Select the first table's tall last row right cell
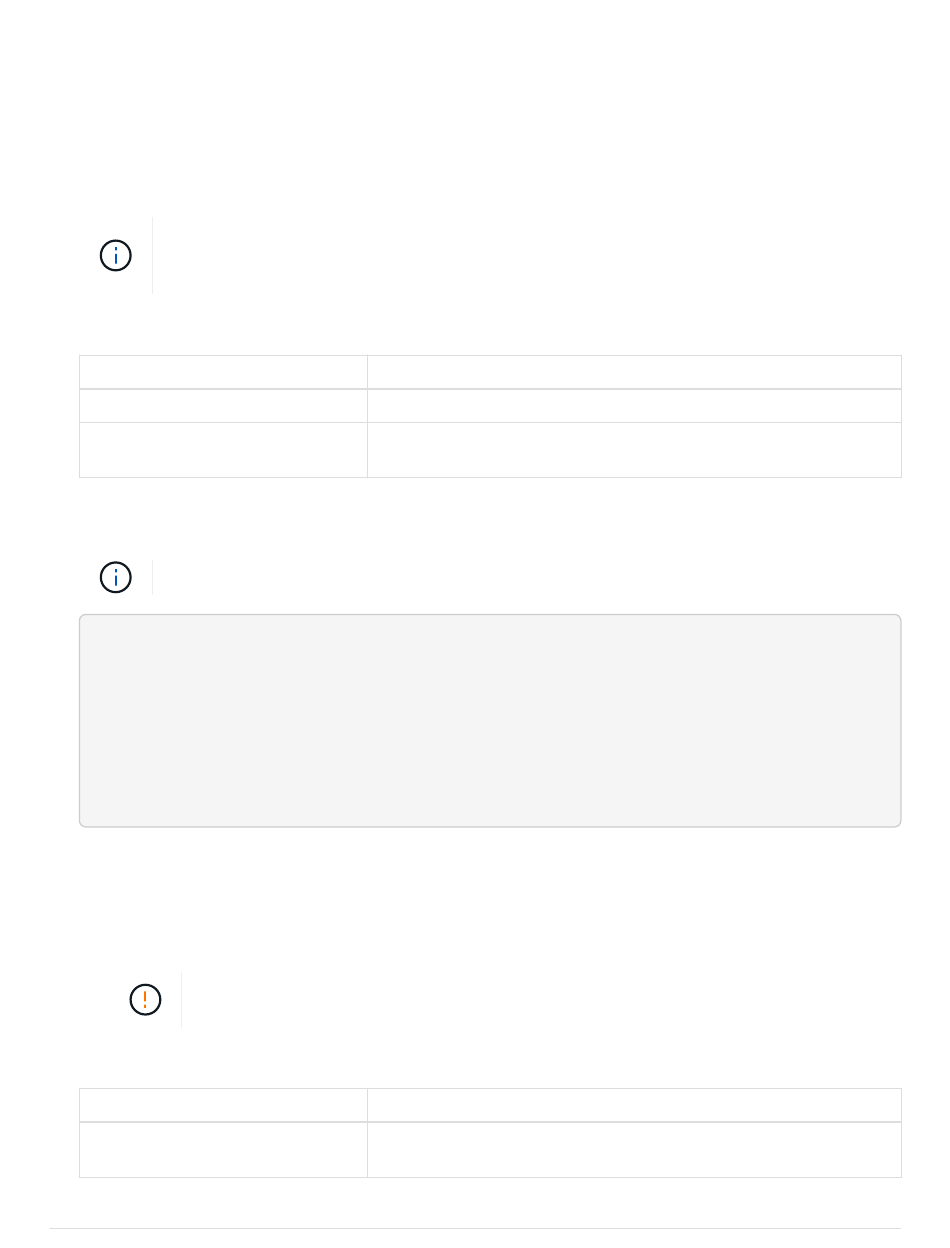This screenshot has width=950, height=1248. (634, 450)
